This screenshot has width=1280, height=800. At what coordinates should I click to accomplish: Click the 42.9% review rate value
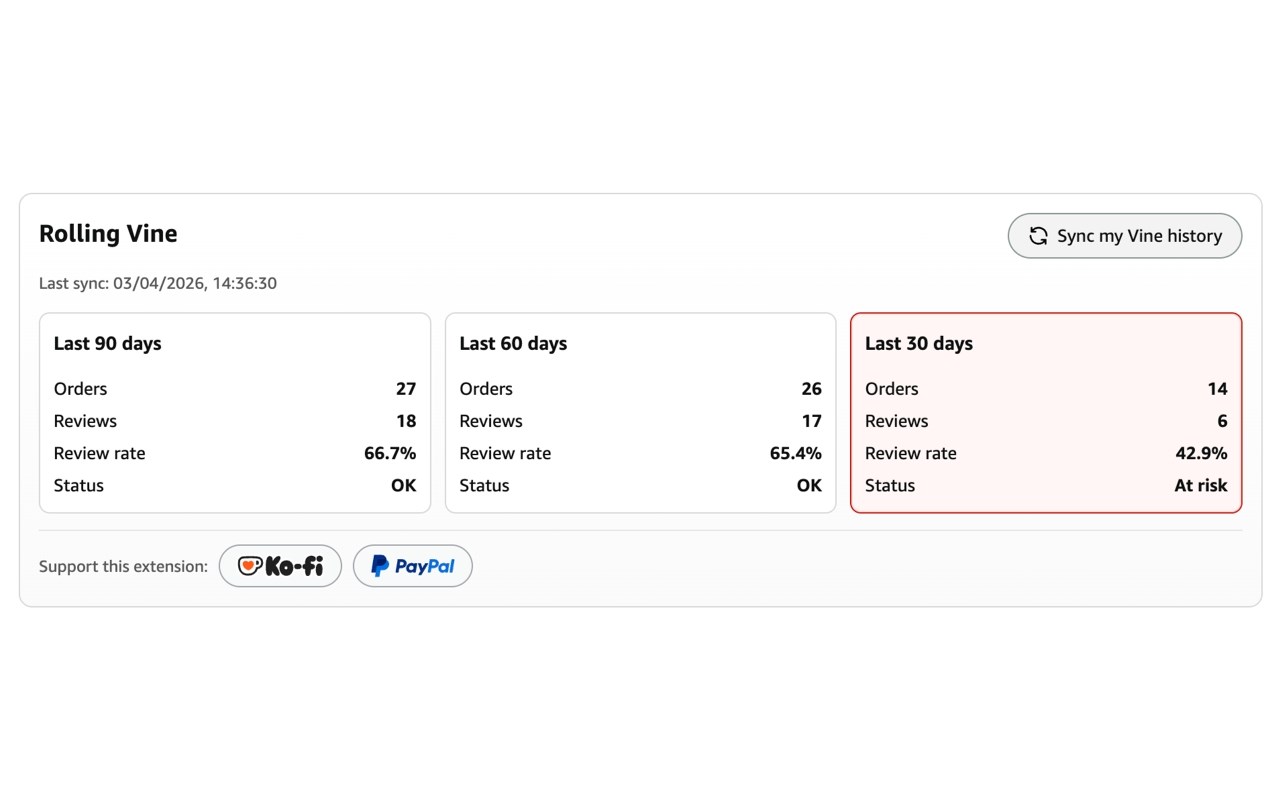1201,453
